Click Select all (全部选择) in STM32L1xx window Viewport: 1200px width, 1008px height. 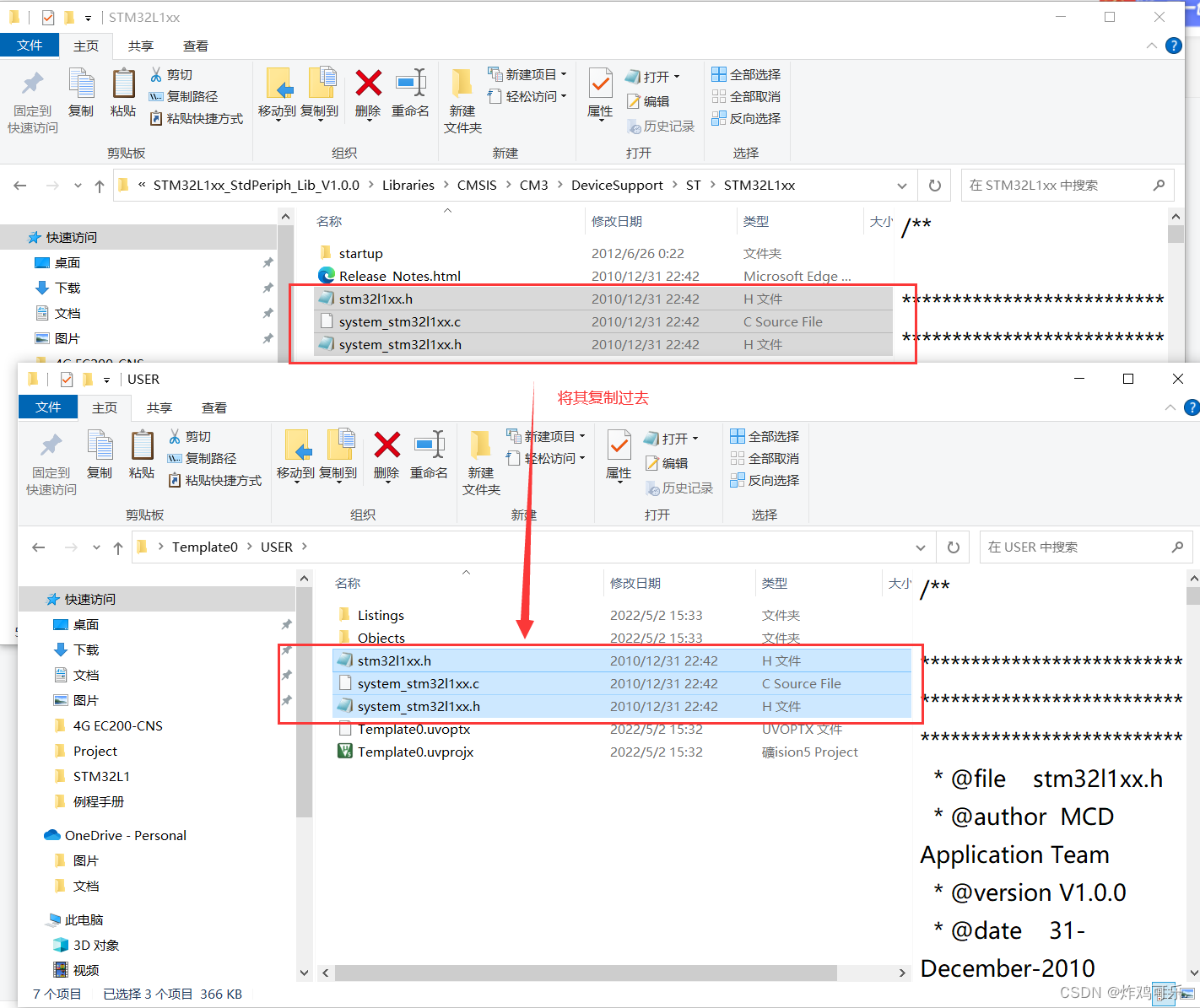[x=746, y=75]
